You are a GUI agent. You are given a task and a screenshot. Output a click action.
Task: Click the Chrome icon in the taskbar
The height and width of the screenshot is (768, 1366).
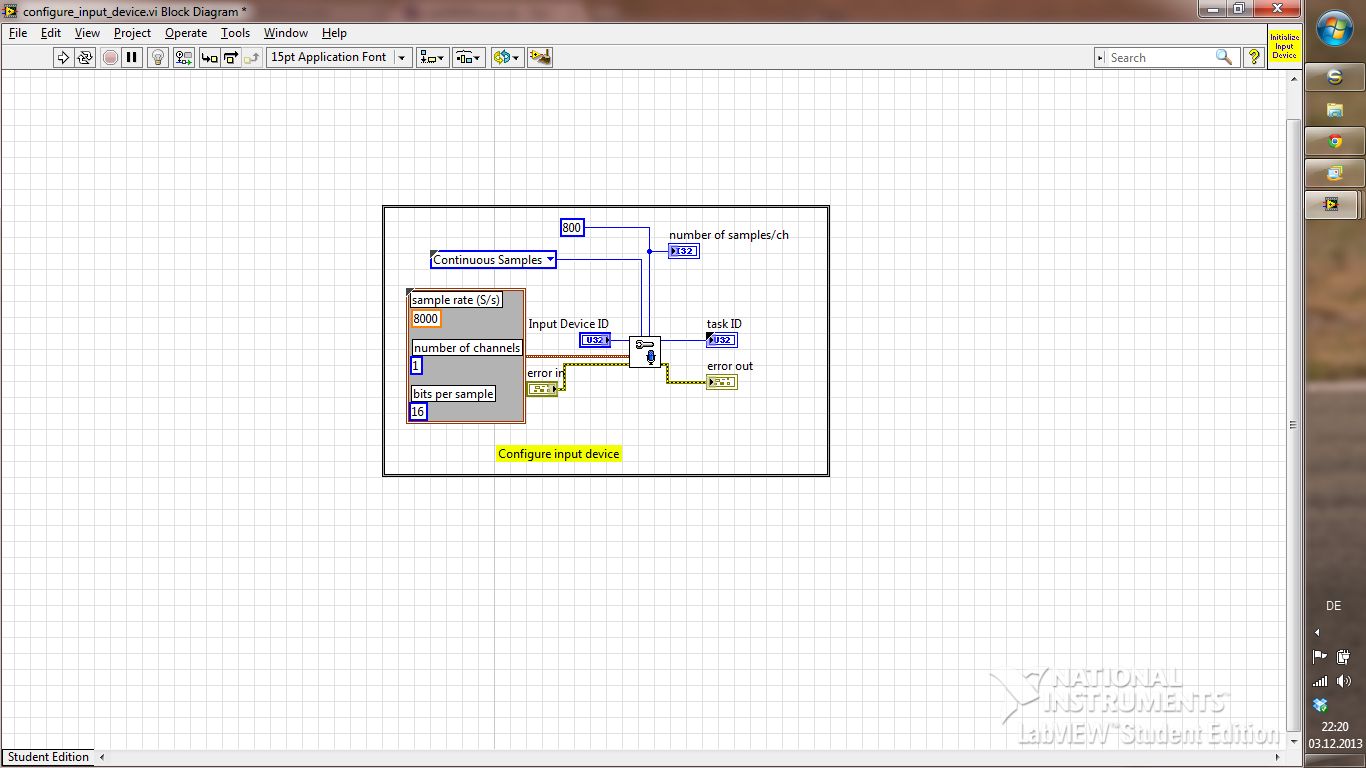(1334, 142)
